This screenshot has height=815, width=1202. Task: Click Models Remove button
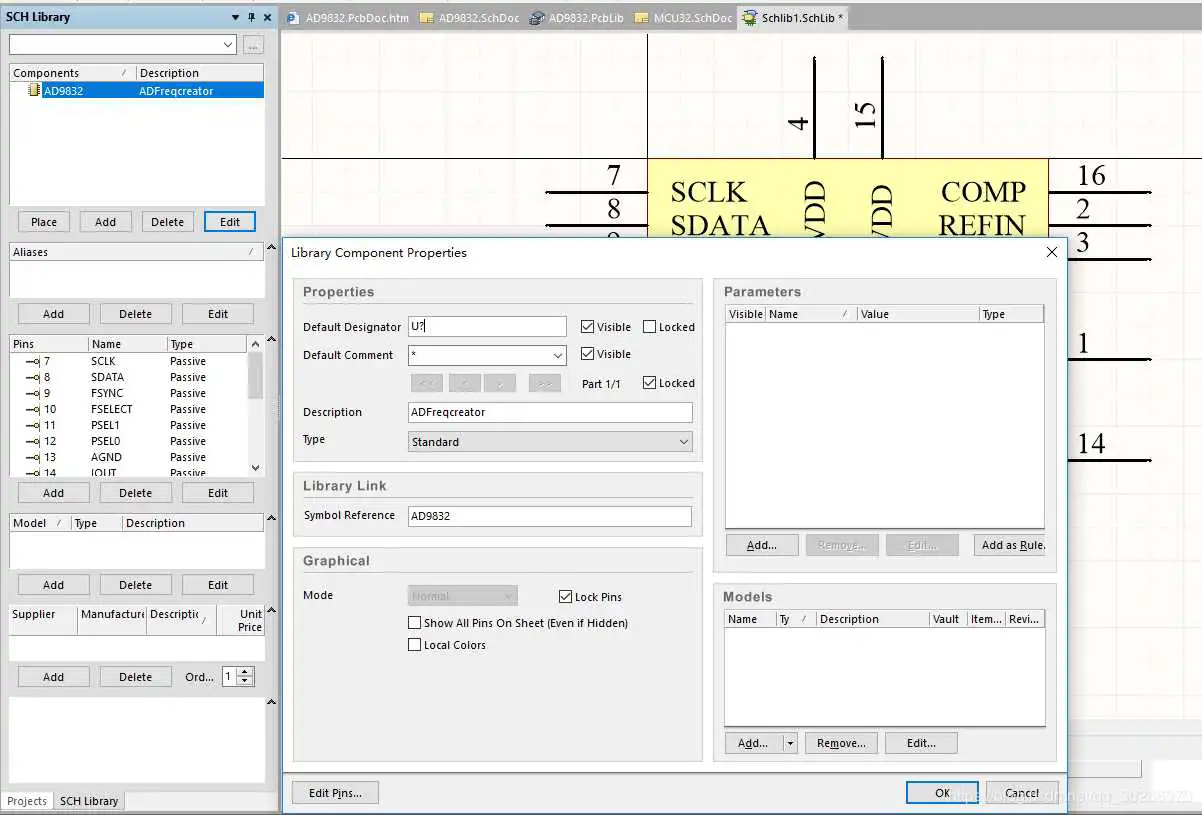(x=841, y=743)
